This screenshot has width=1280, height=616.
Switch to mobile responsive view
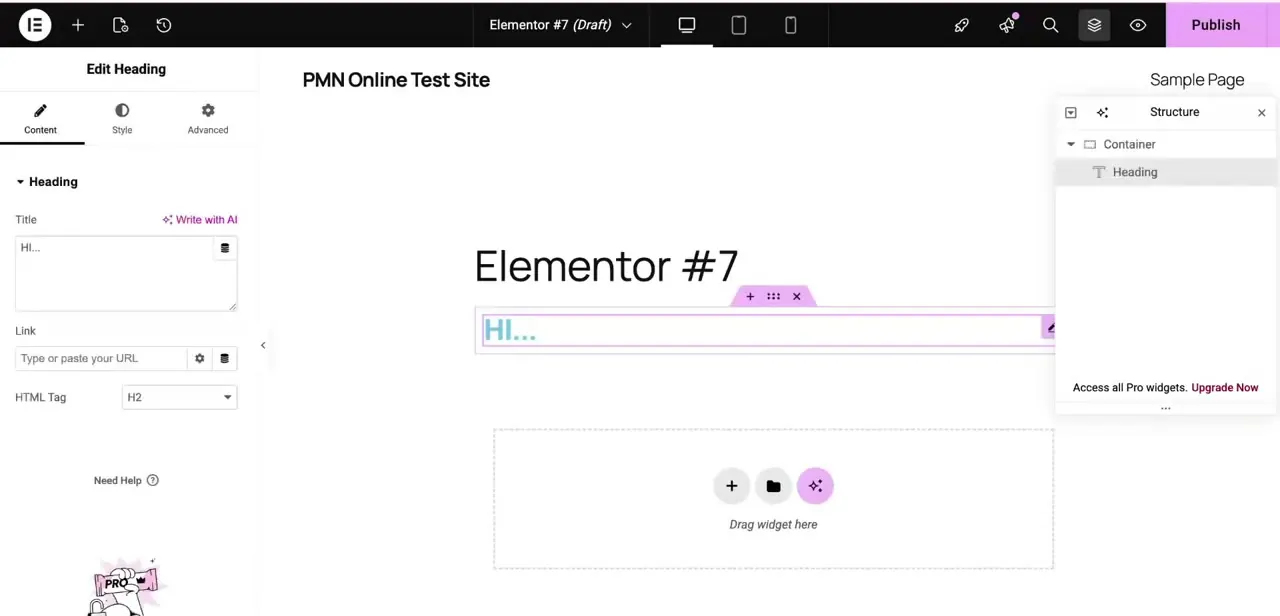[x=791, y=25]
